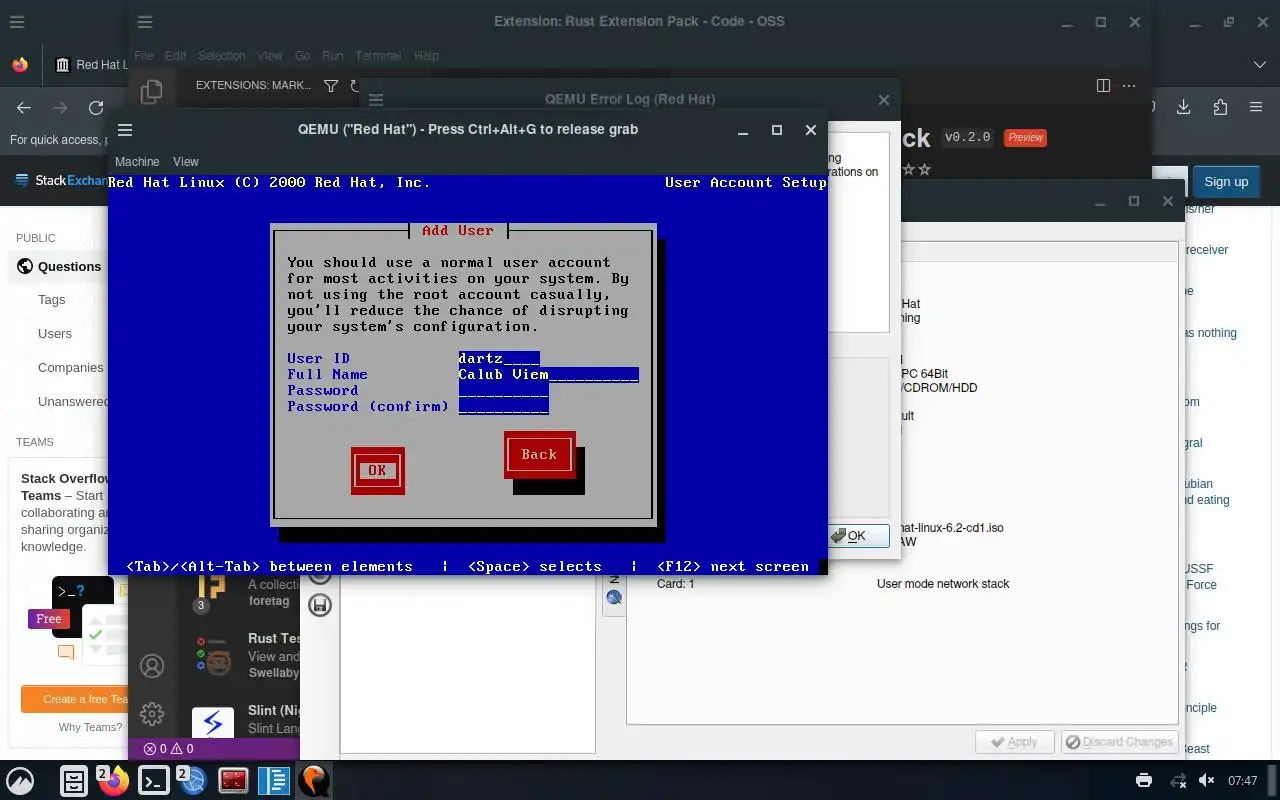Click the clock showing 07:47

[x=1243, y=781]
